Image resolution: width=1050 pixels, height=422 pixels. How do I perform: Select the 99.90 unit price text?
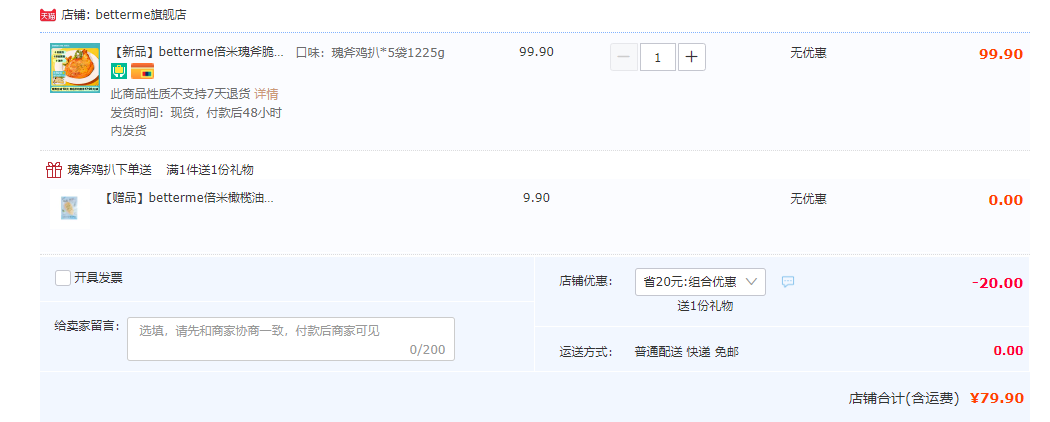click(x=536, y=52)
